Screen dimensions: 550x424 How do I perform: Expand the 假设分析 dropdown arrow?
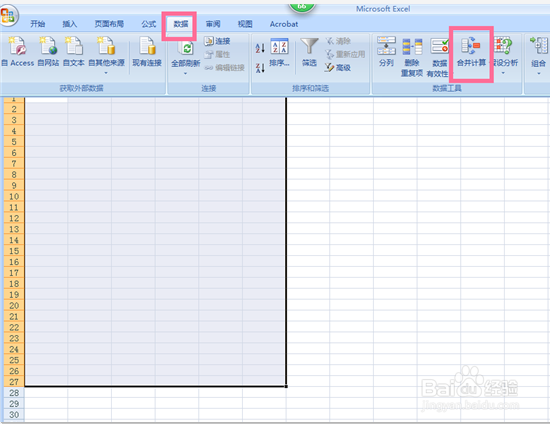[x=503, y=73]
